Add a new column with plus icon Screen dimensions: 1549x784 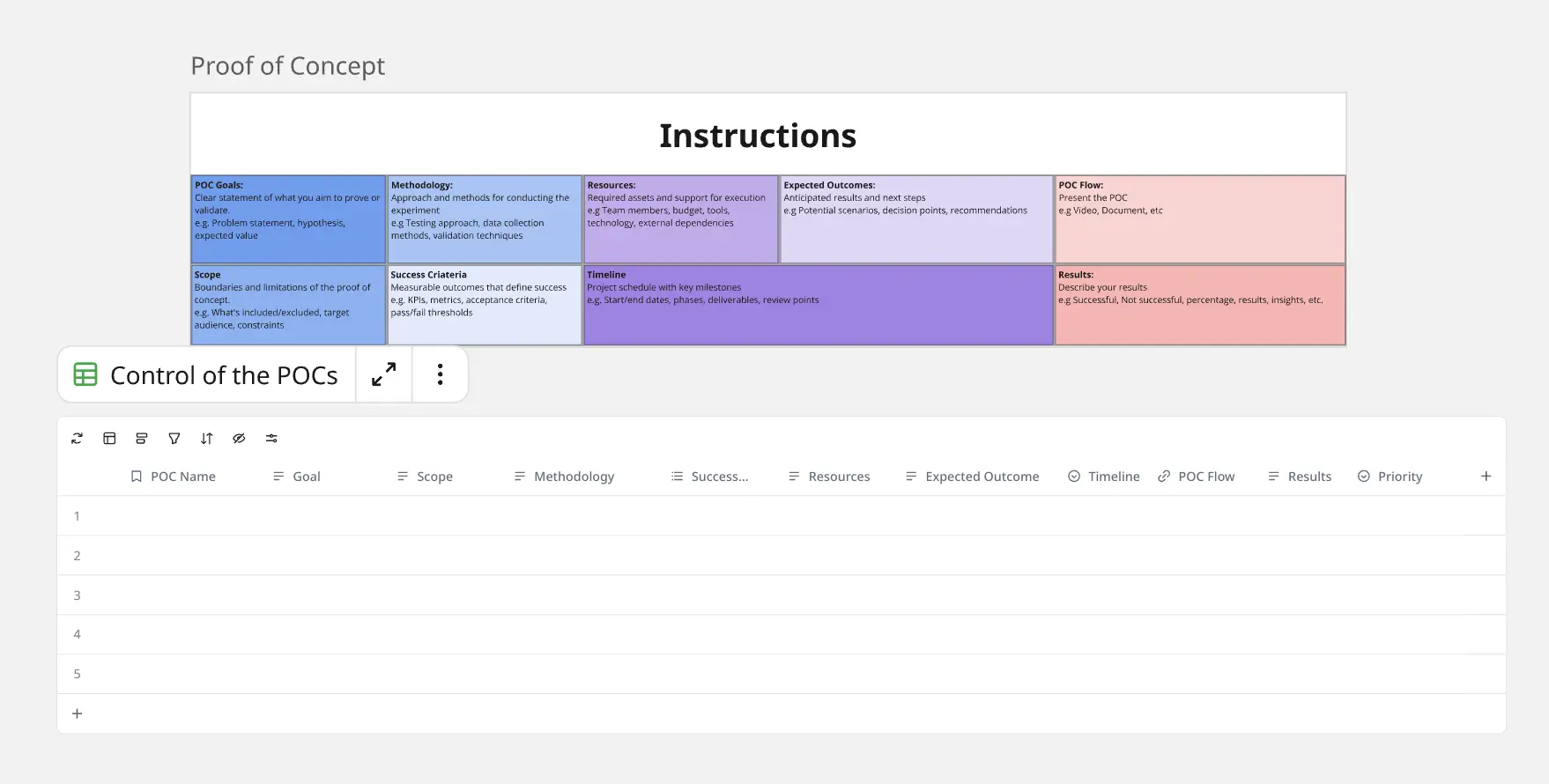[1486, 476]
